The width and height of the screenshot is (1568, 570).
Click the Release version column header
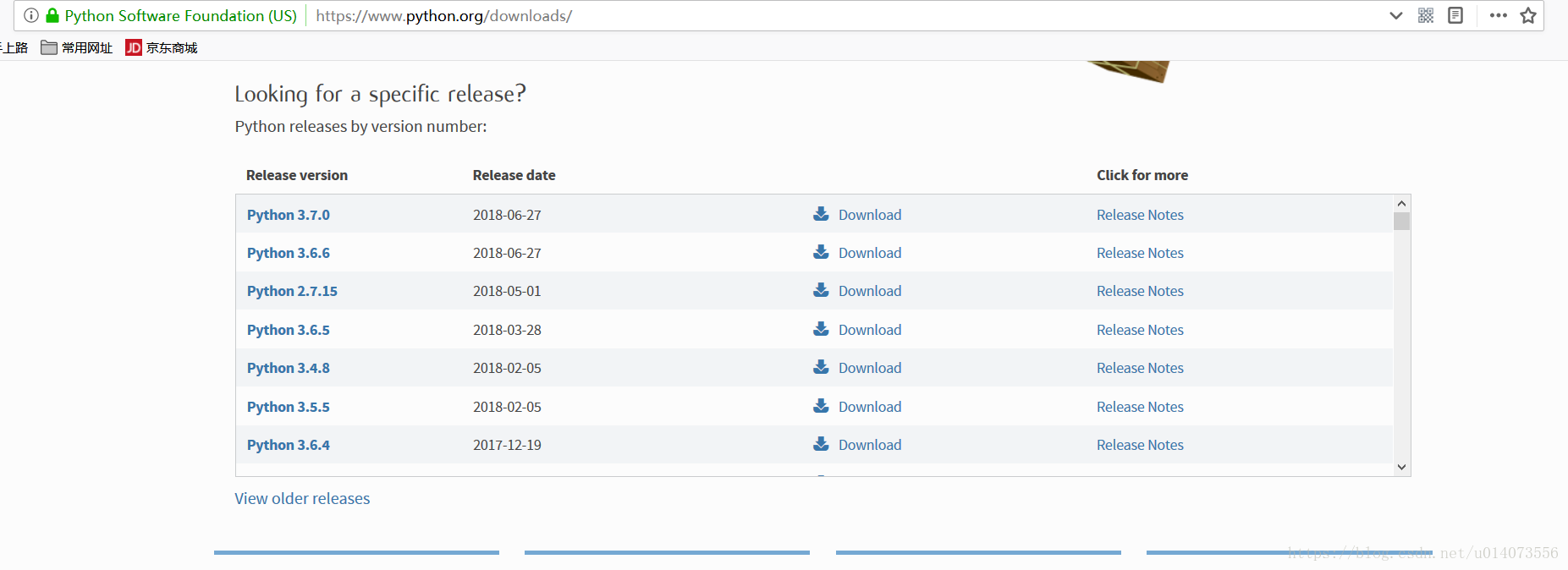(297, 175)
